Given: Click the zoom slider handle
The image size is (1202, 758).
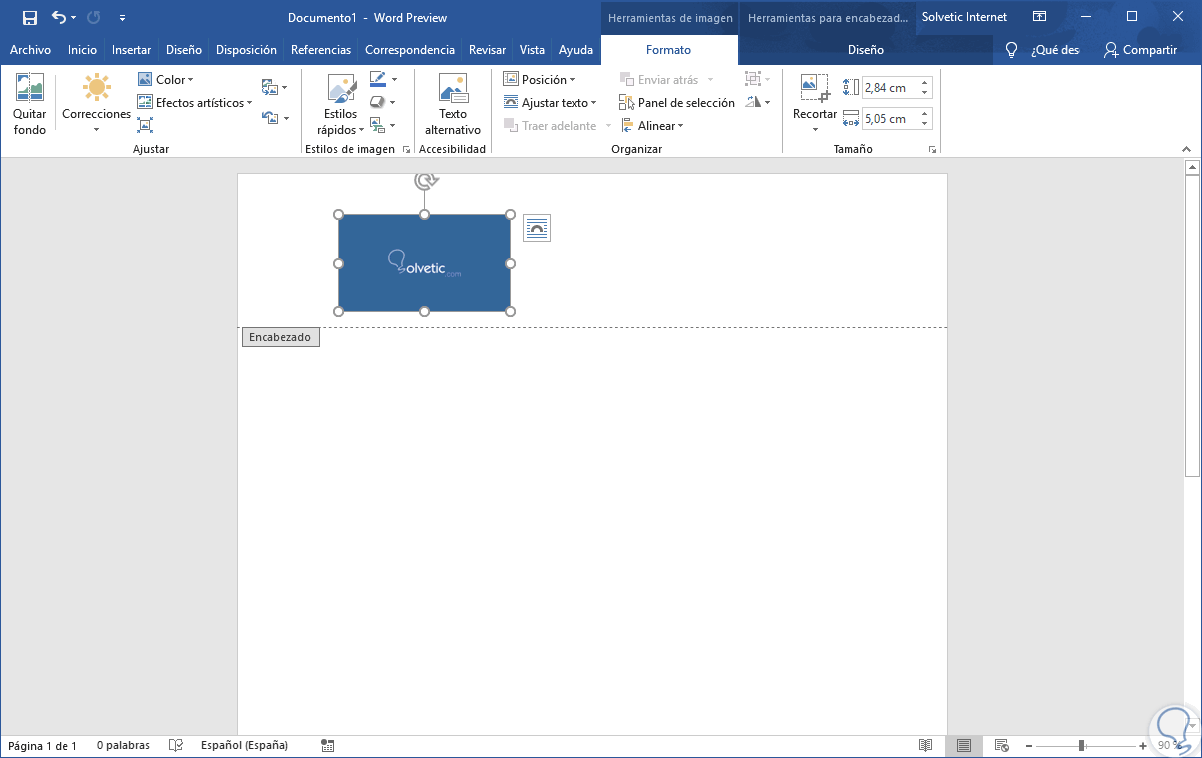Looking at the screenshot, I should pos(1082,746).
